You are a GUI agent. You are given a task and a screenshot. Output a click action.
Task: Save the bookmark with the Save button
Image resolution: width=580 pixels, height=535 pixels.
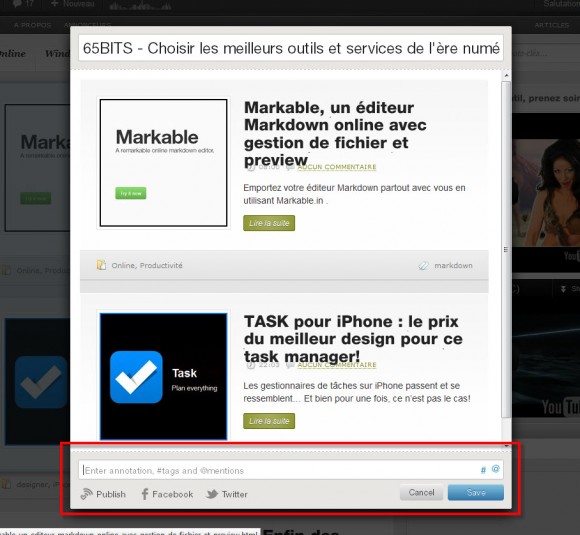point(476,492)
